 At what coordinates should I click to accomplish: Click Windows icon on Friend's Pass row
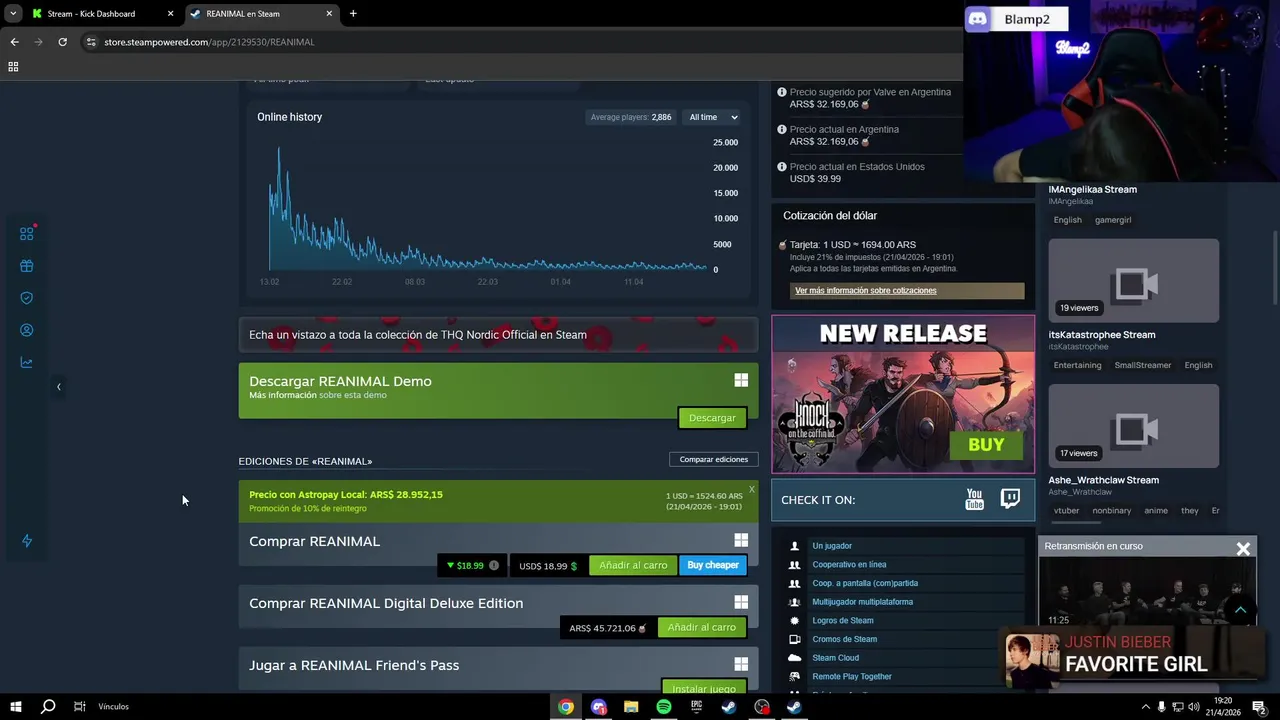pyautogui.click(x=741, y=664)
